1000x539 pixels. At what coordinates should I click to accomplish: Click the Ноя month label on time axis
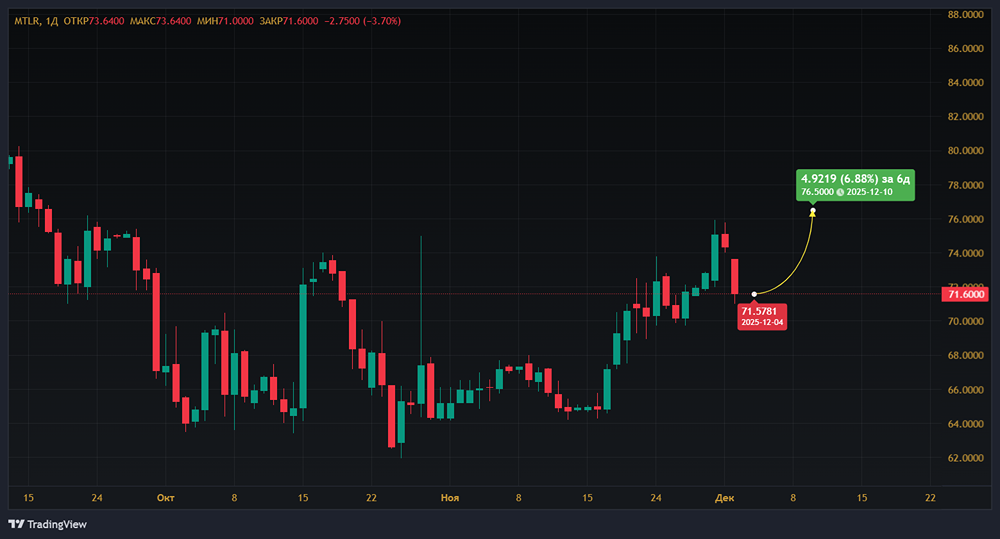point(451,497)
